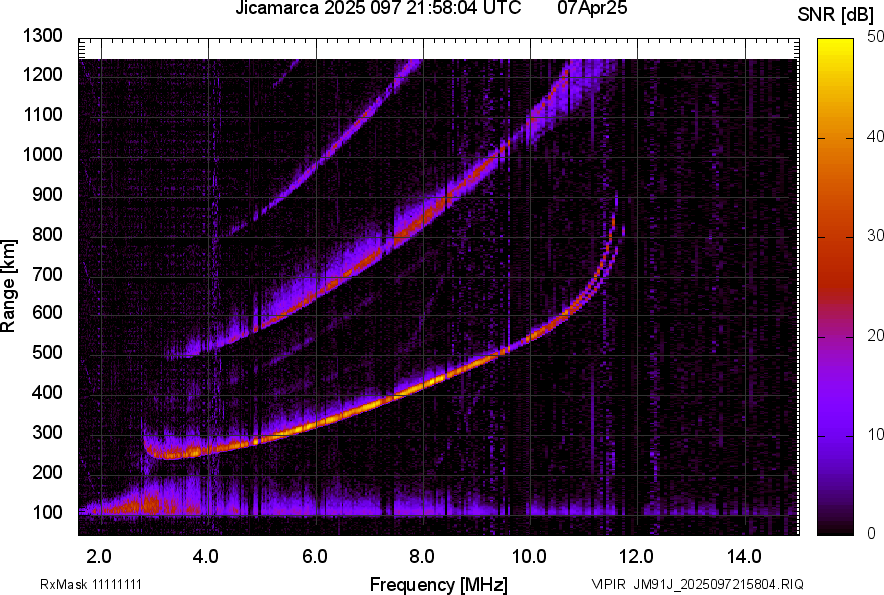
Task: Click the frequency tick label '2.0'
Action: (99, 557)
